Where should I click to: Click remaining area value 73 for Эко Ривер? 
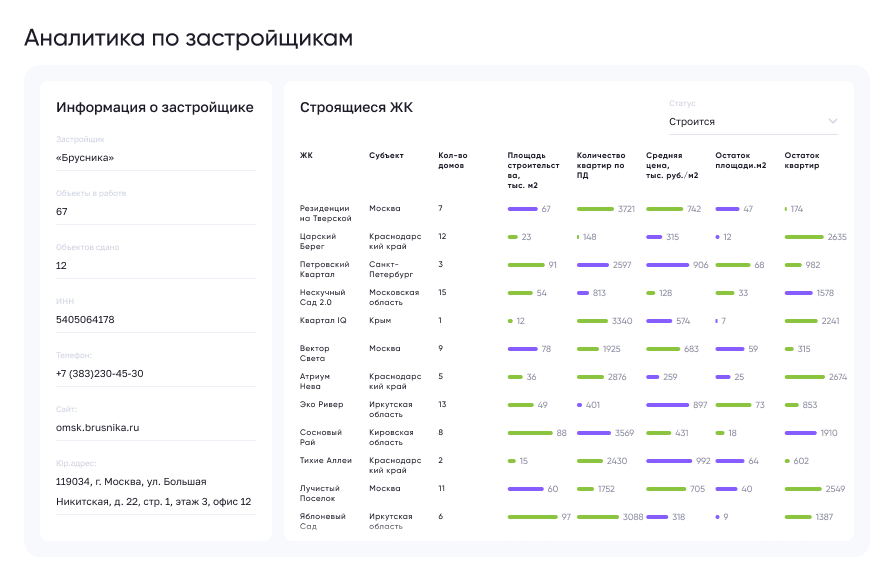point(759,405)
